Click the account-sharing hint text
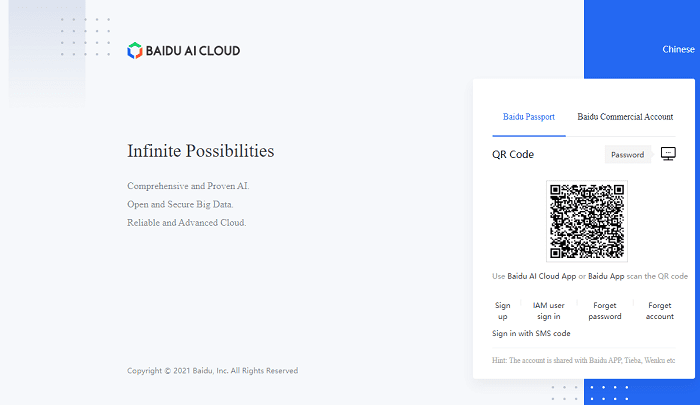The width and height of the screenshot is (700, 405). click(x=583, y=360)
